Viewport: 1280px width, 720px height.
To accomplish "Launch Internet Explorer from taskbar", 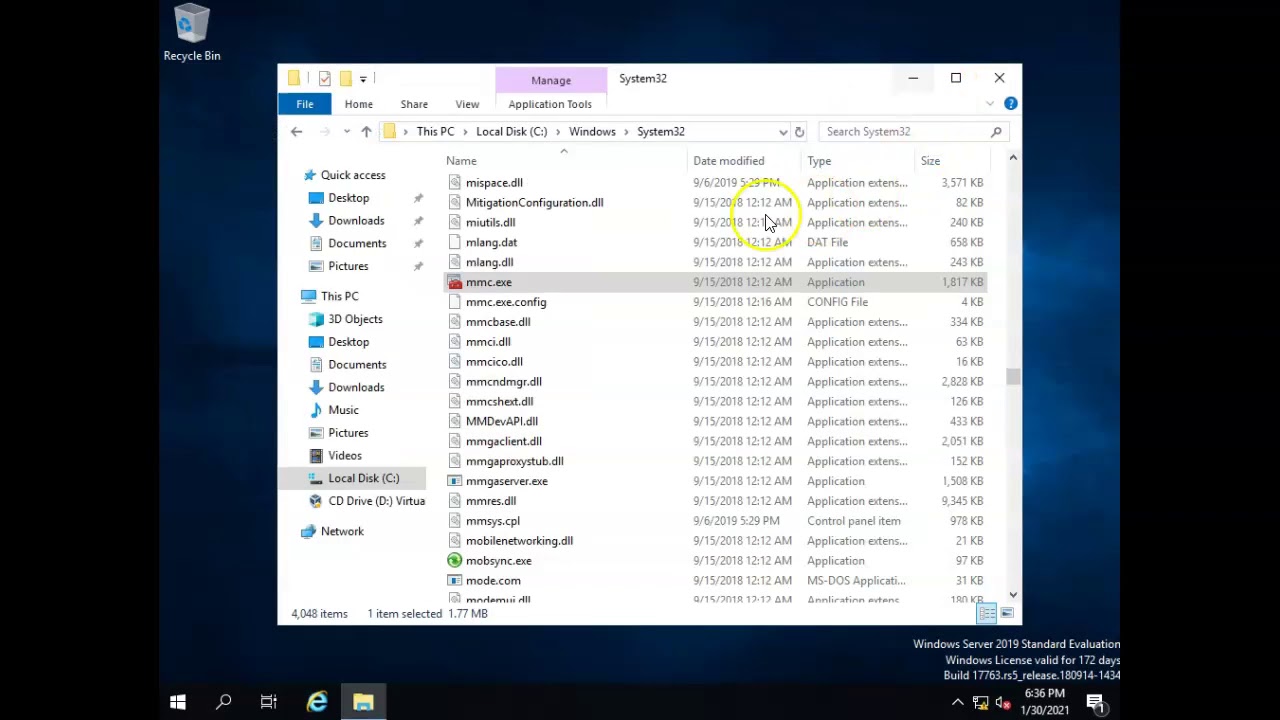I will coord(317,702).
